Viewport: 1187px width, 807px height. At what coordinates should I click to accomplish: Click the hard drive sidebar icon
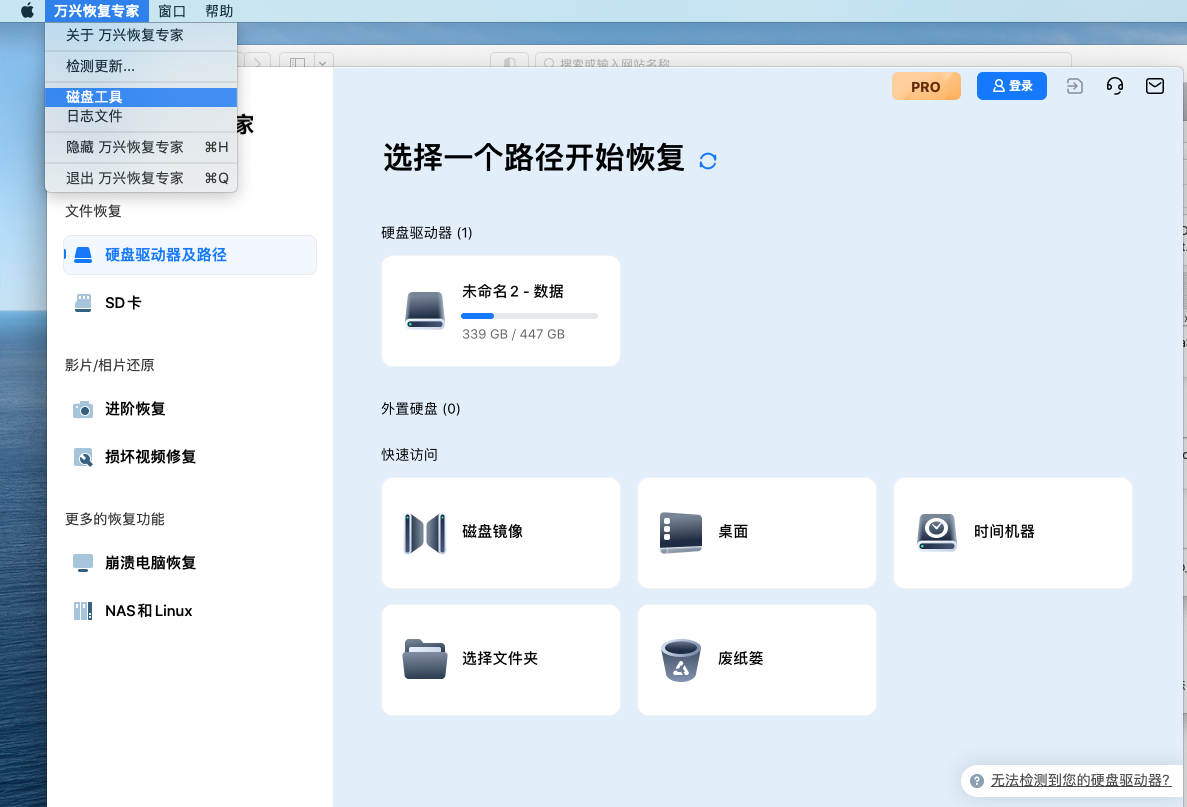coord(83,255)
